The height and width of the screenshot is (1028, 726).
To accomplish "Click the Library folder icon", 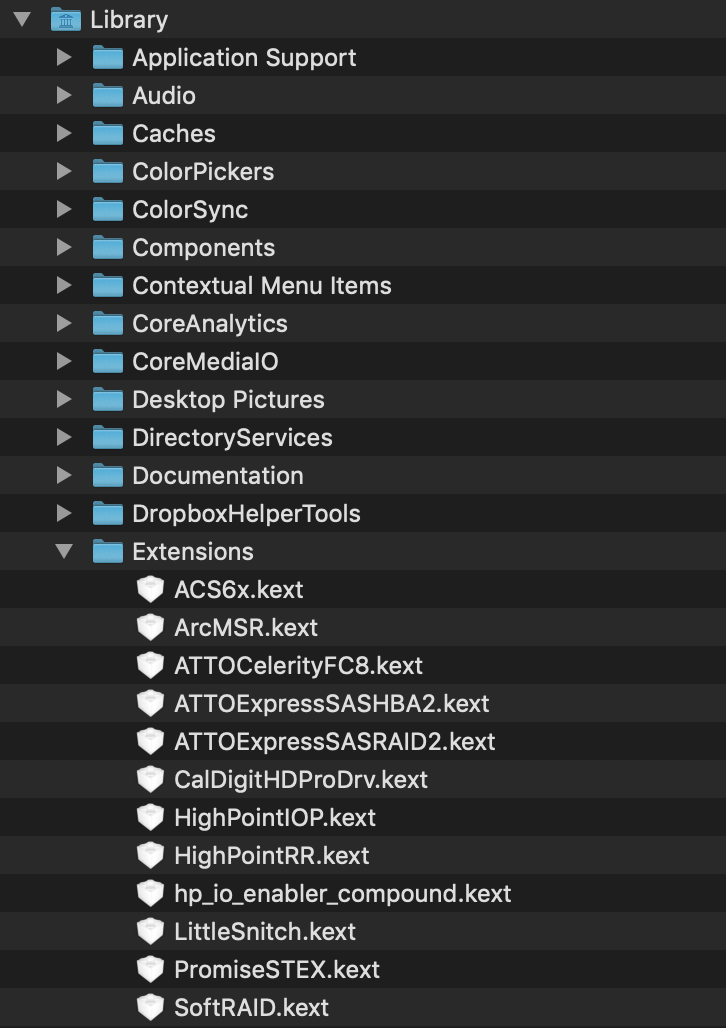I will pos(65,19).
